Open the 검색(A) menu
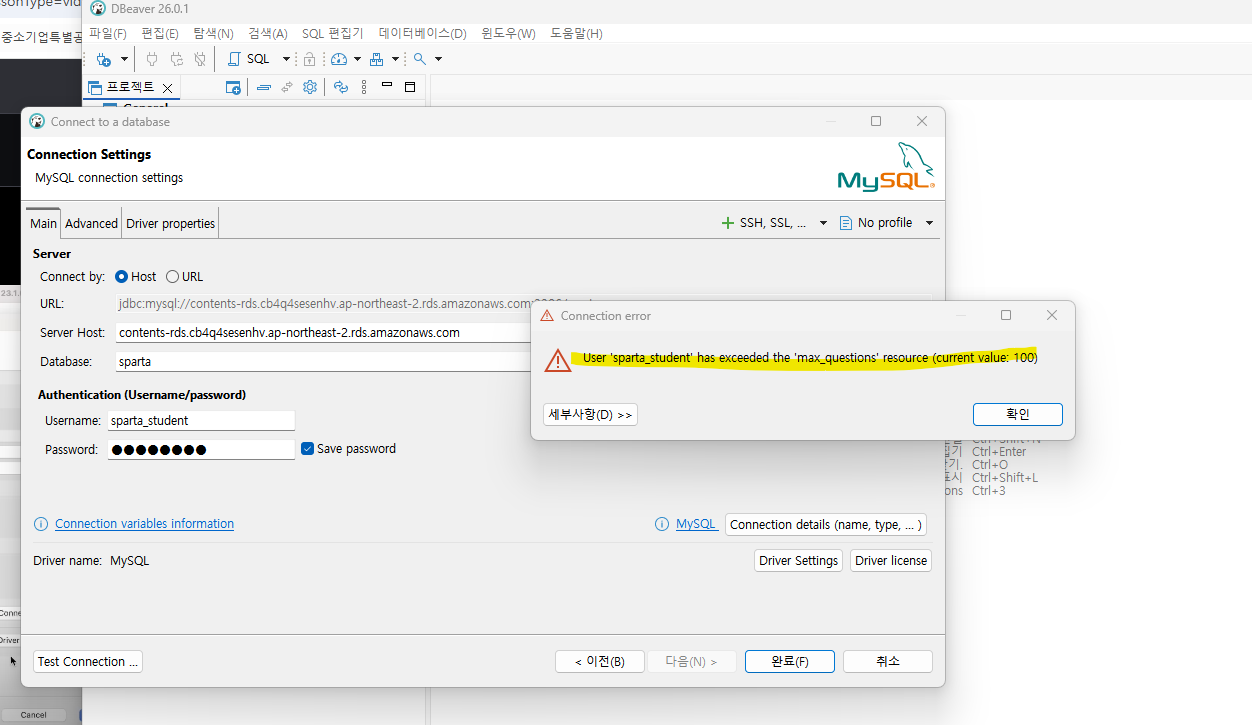Image resolution: width=1252 pixels, height=725 pixels. [267, 33]
